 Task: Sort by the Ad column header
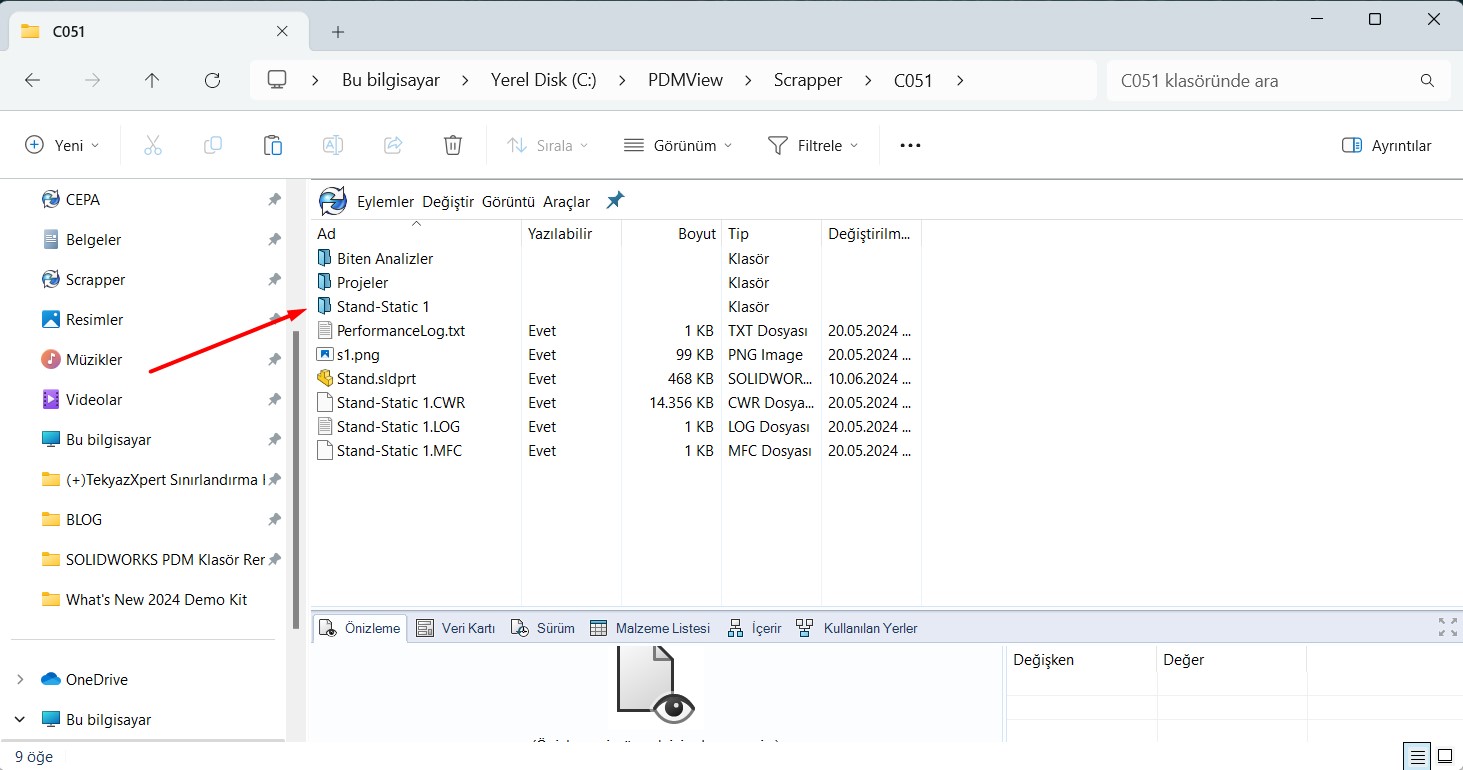point(415,233)
